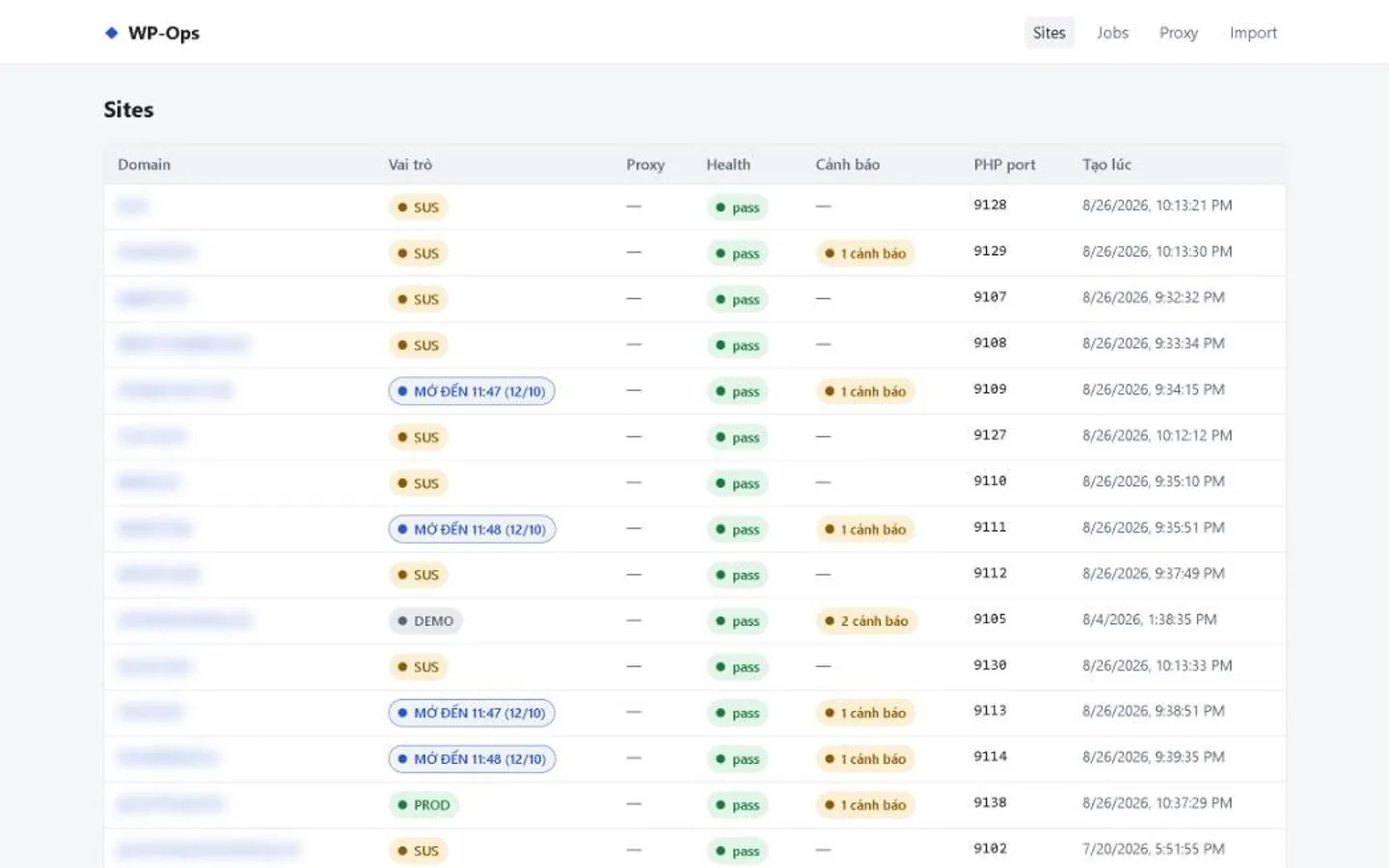Open the Import tab

point(1253,33)
